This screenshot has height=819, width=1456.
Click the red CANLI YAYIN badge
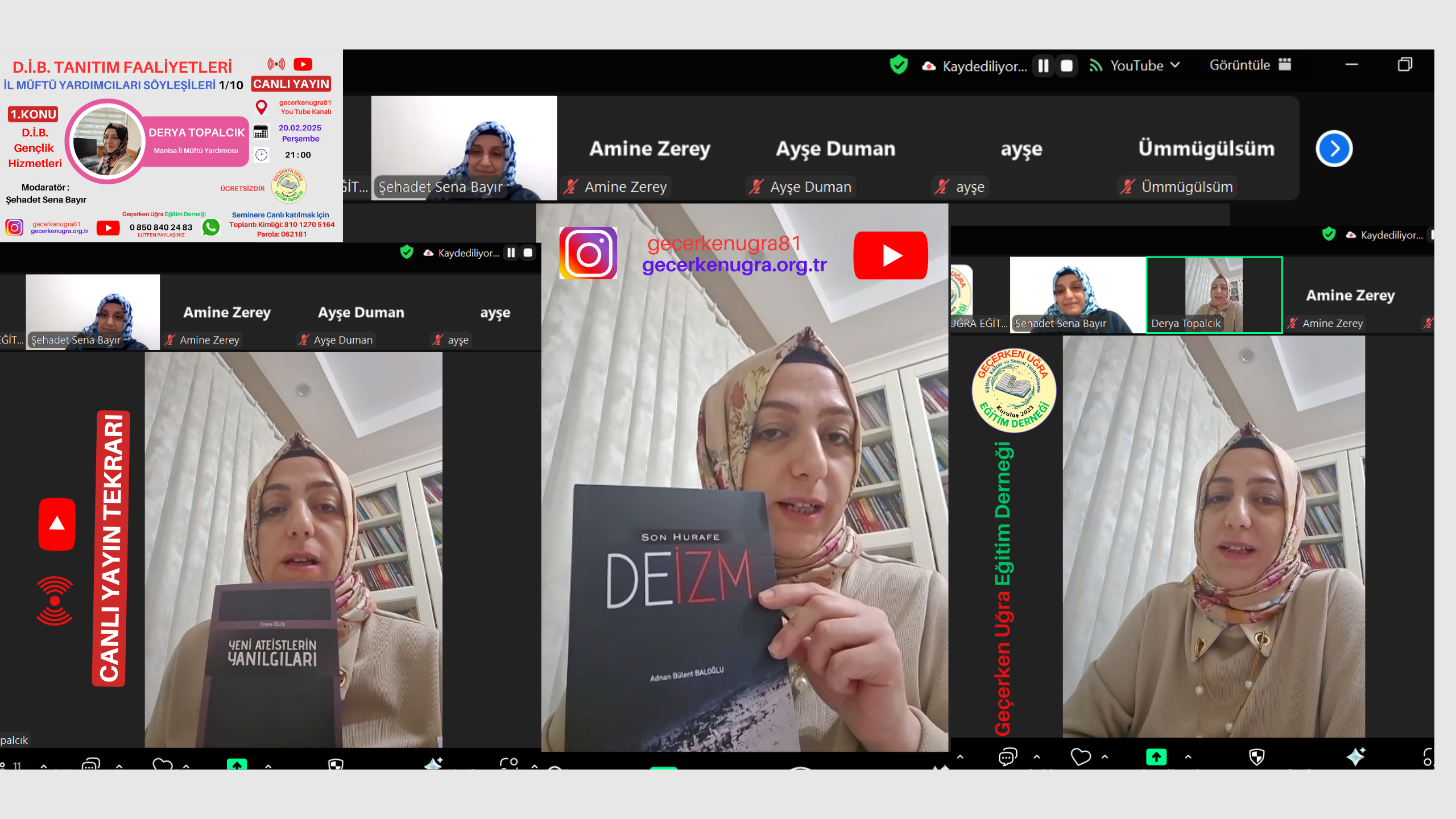(291, 84)
